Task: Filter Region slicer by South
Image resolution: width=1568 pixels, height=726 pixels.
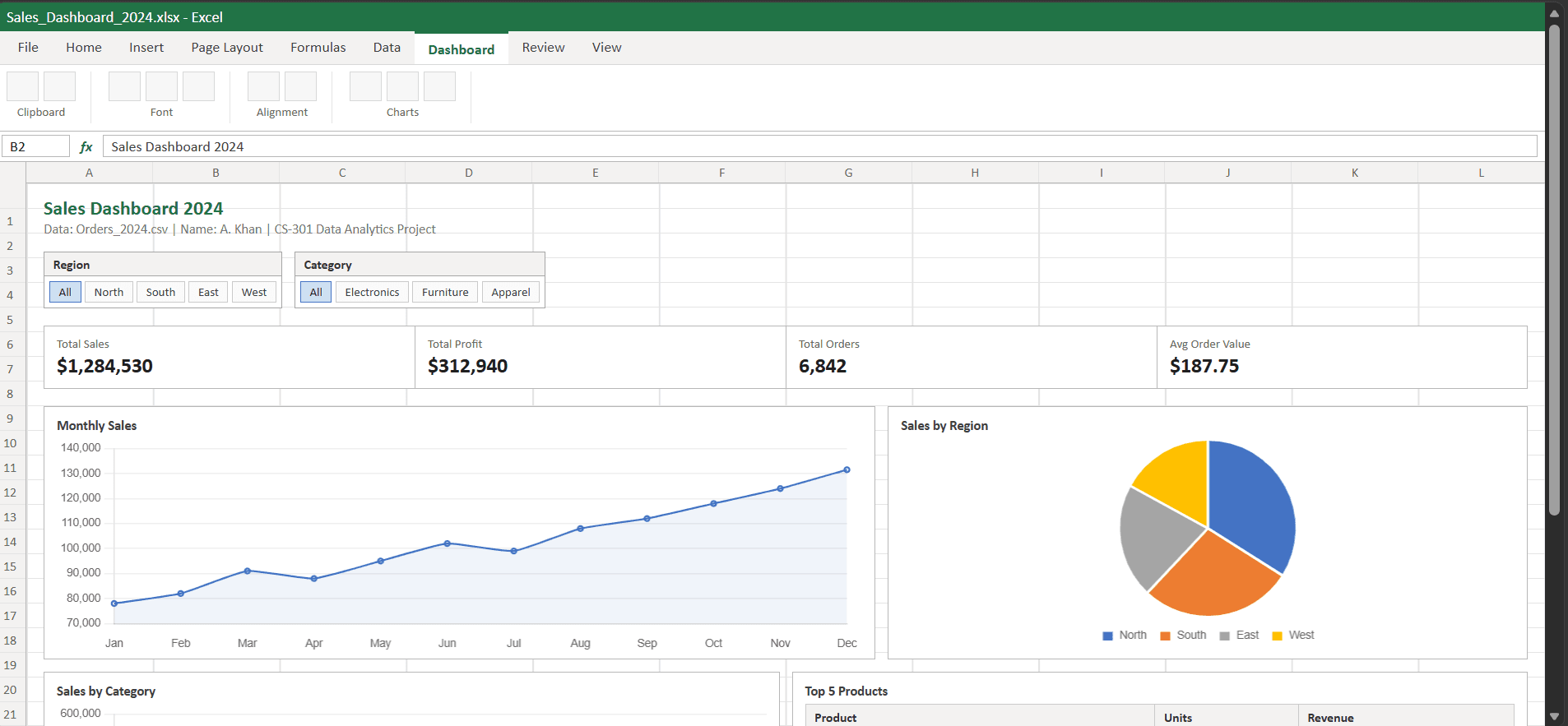Action: click(160, 292)
